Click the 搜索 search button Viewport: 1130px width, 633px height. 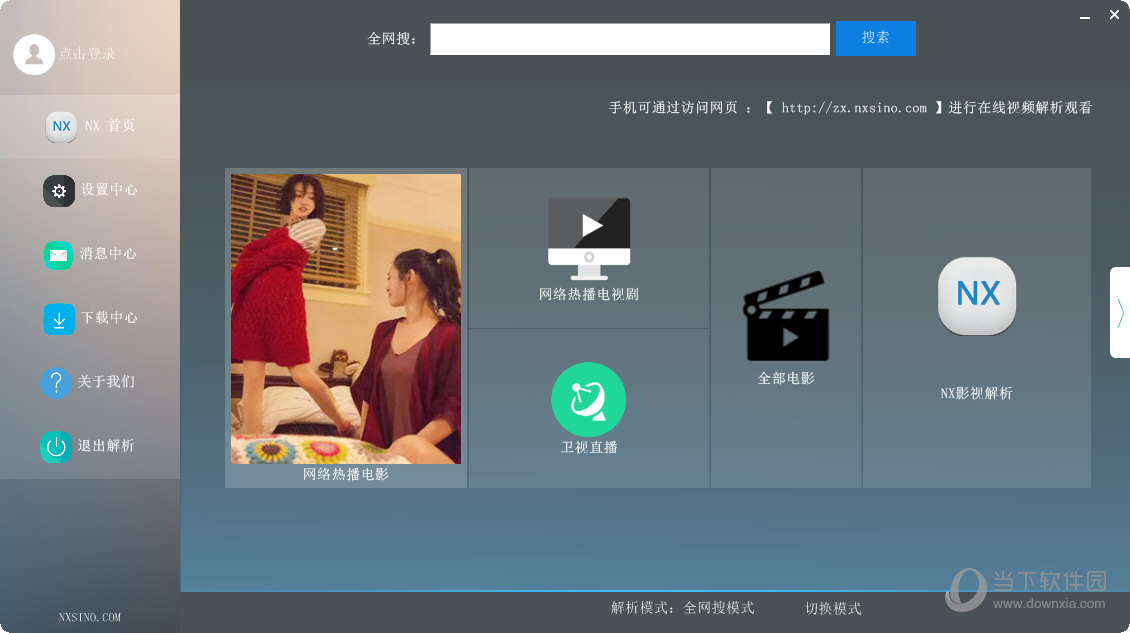(875, 38)
